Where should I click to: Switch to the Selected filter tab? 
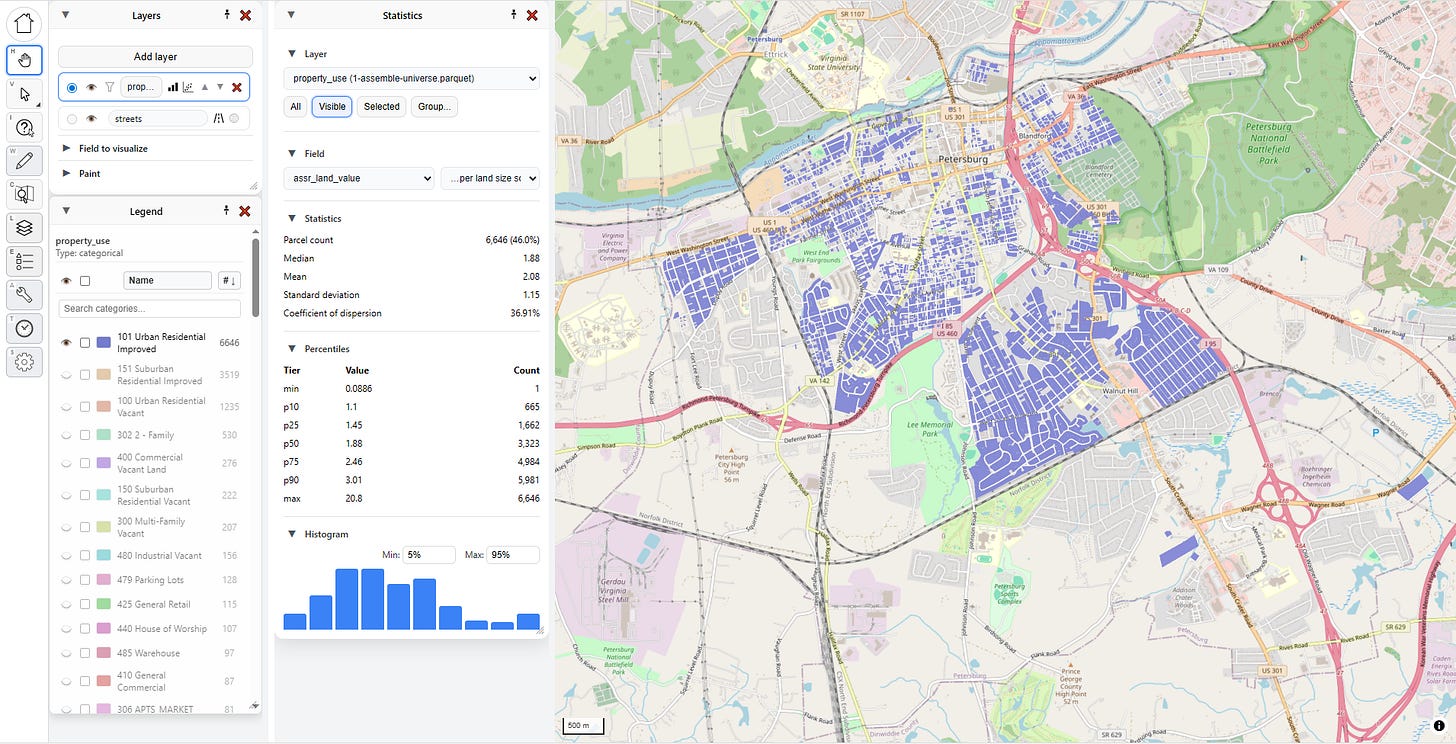381,107
